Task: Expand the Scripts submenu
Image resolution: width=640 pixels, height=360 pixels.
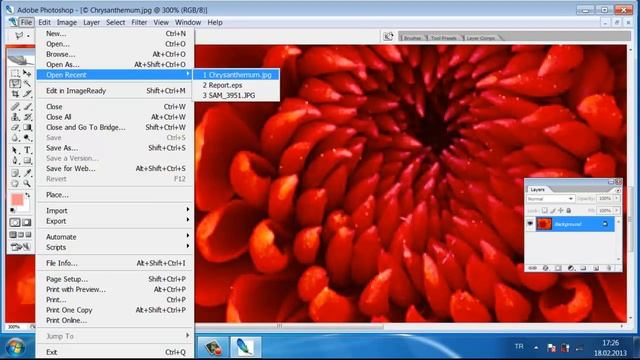Action: [115, 247]
